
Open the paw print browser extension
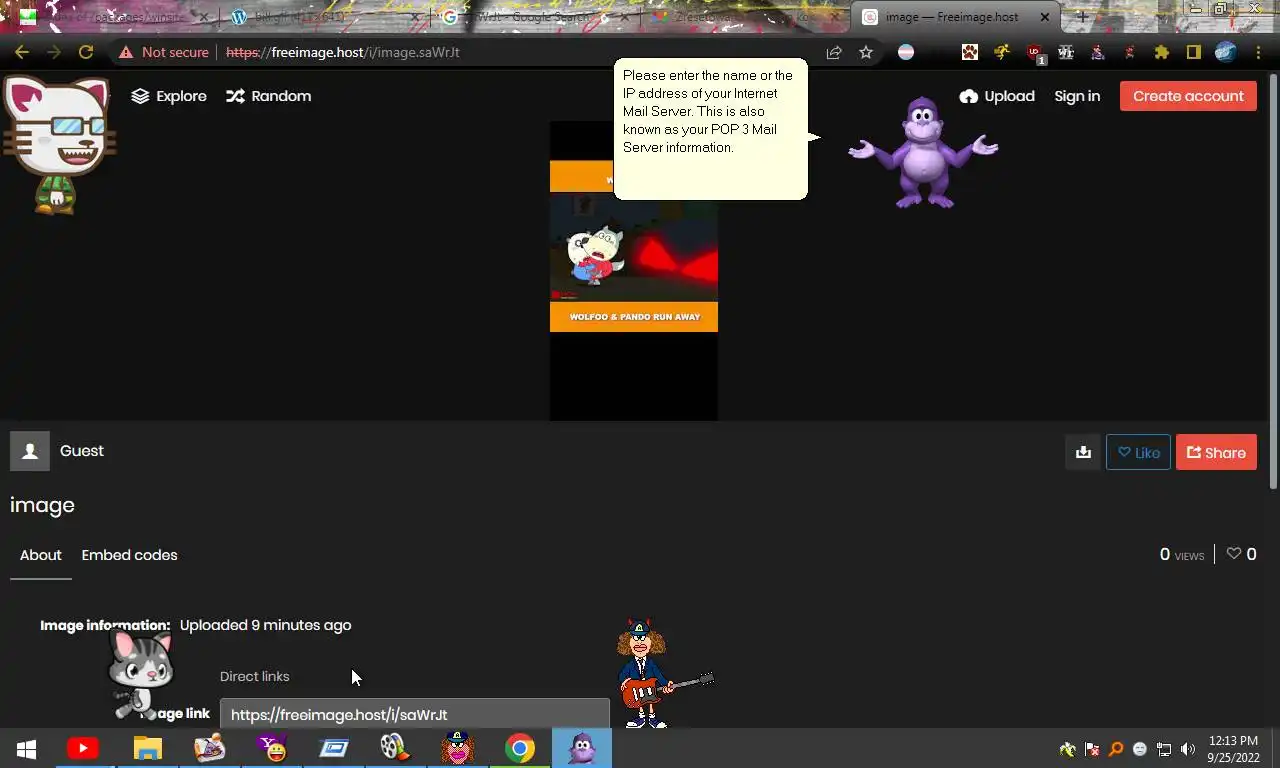[x=970, y=52]
